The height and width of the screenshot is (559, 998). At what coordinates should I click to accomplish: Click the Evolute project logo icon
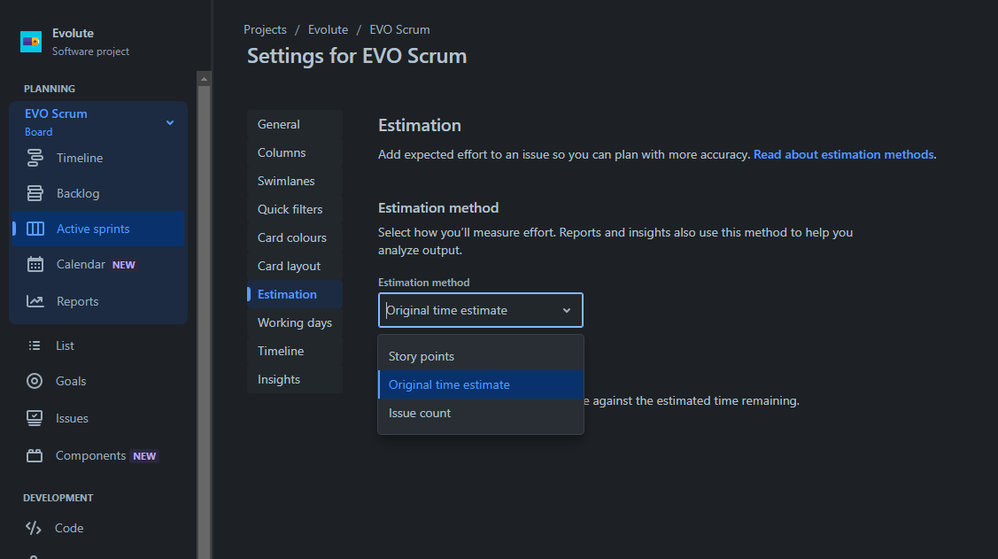point(31,42)
